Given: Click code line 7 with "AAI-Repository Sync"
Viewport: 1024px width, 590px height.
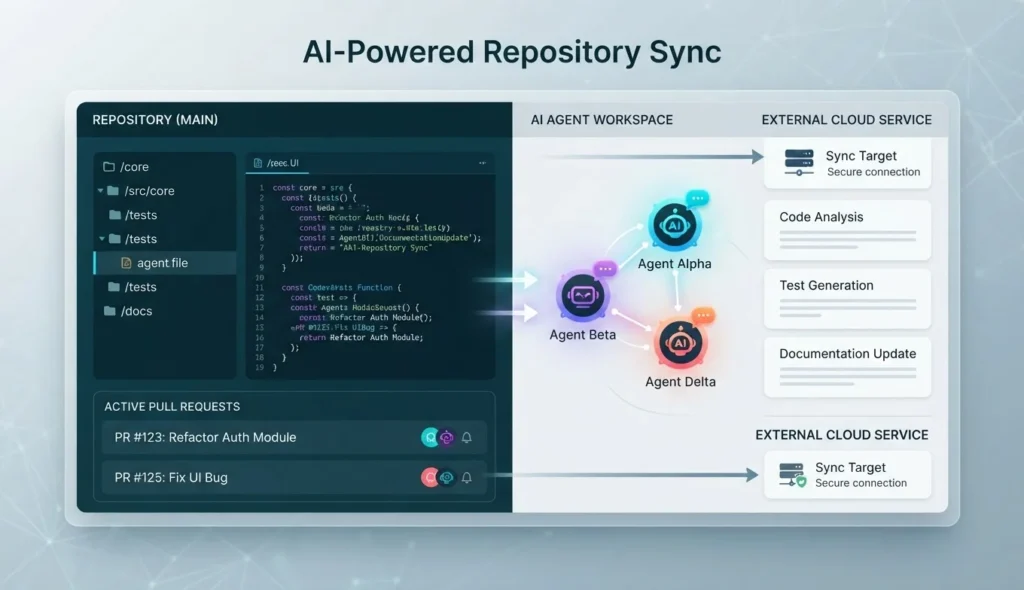Looking at the screenshot, I should 366,248.
